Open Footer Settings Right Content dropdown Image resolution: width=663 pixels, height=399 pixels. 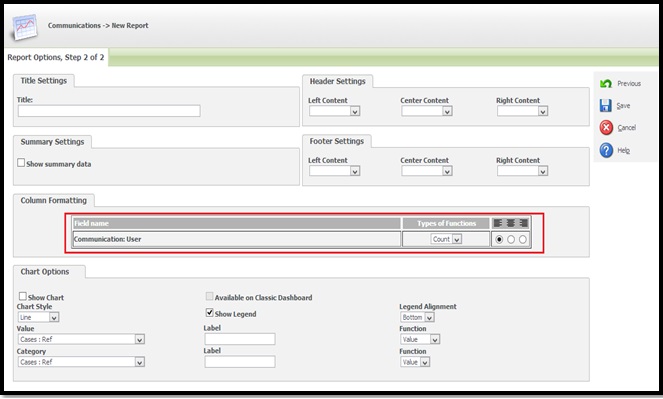click(x=523, y=171)
